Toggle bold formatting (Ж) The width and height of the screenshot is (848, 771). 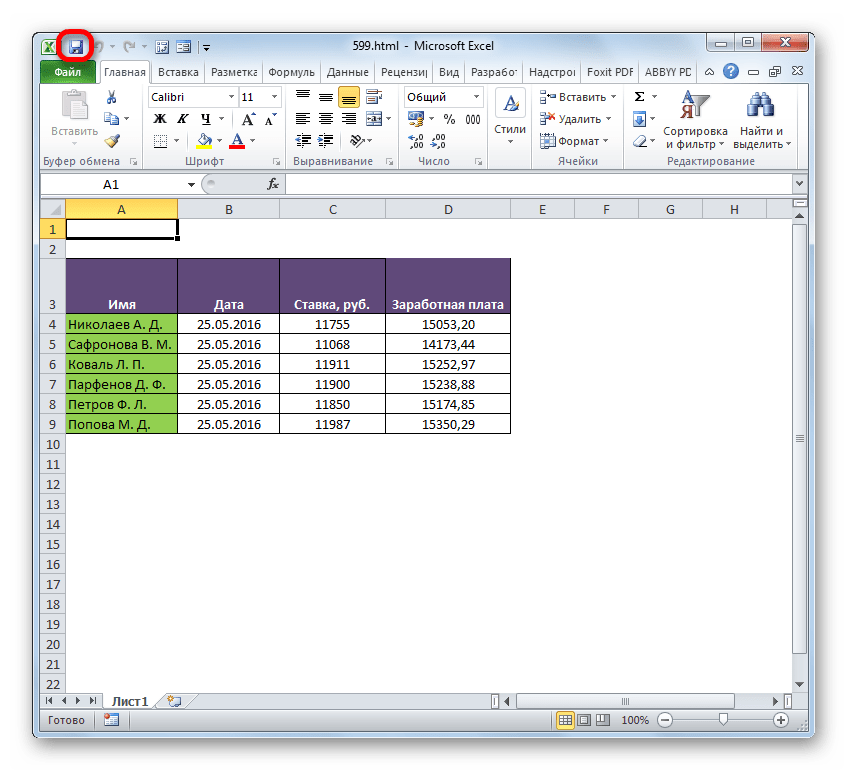[158, 119]
